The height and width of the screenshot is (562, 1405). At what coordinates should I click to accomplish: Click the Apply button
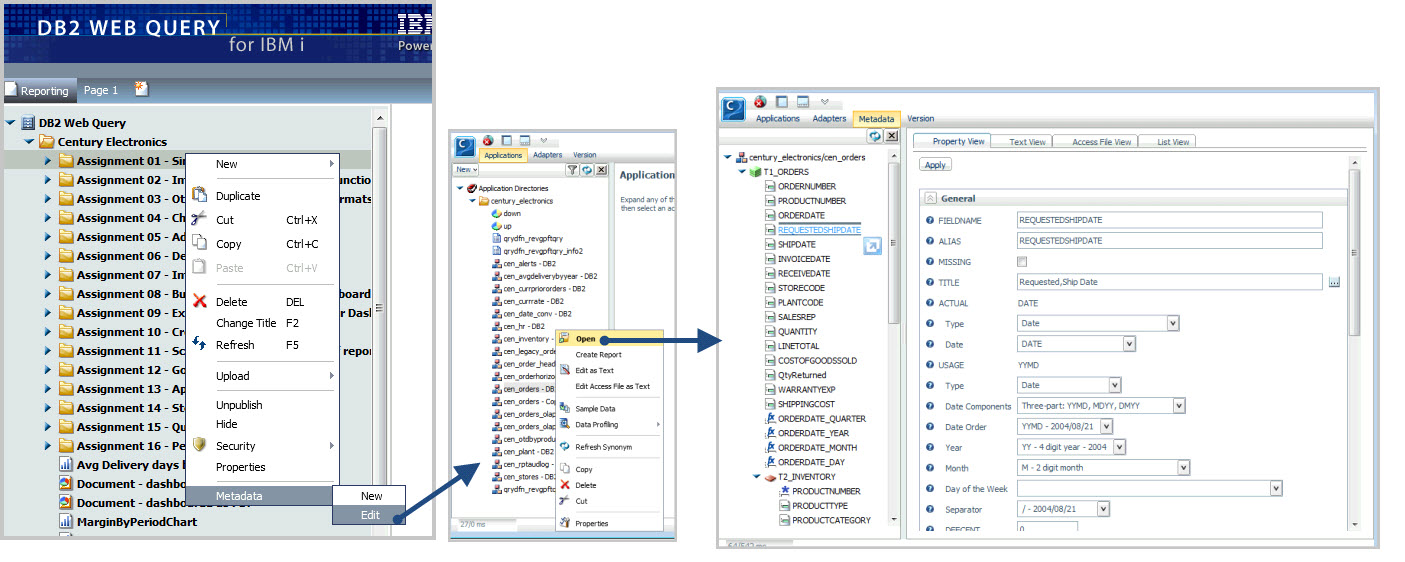coord(935,165)
